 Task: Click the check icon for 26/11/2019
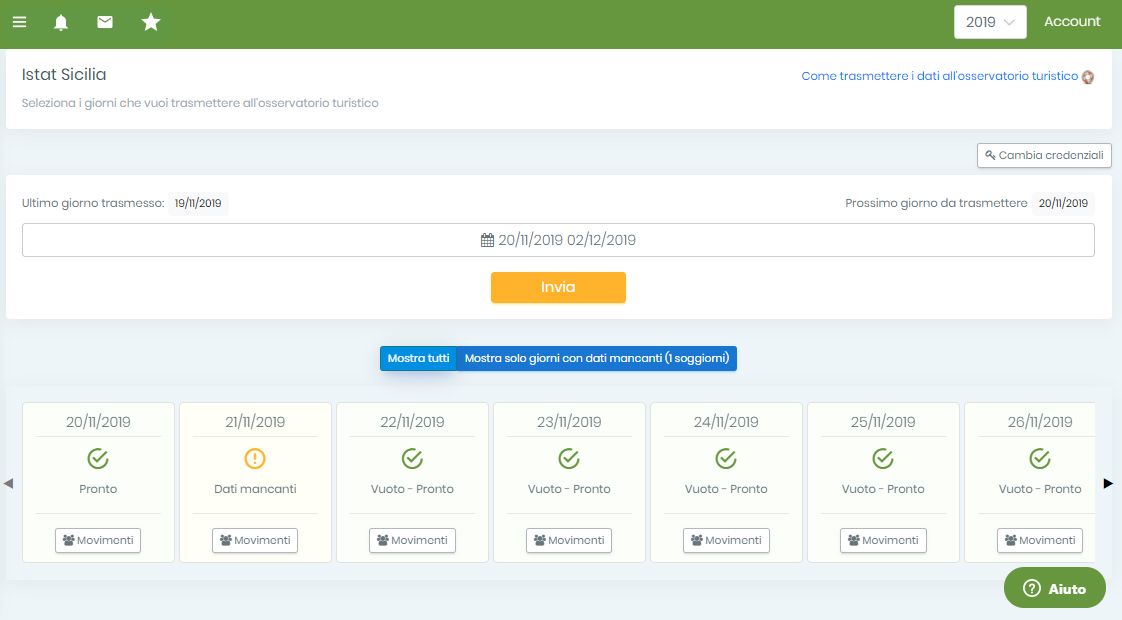1040,458
